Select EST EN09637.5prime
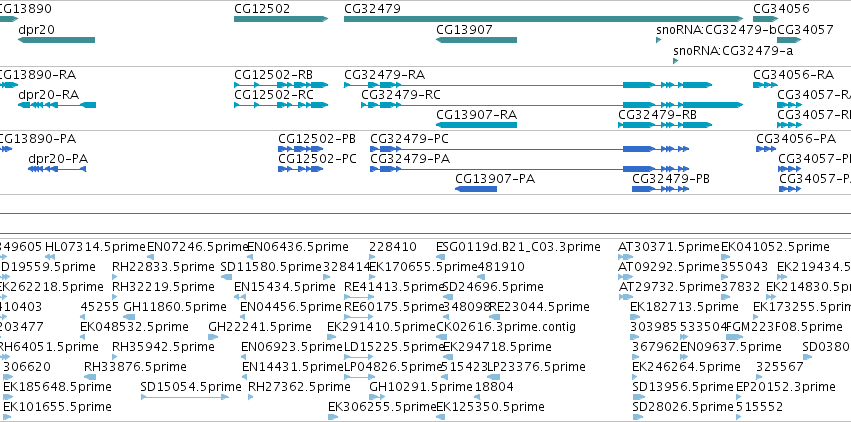The image size is (851, 422). point(731,346)
